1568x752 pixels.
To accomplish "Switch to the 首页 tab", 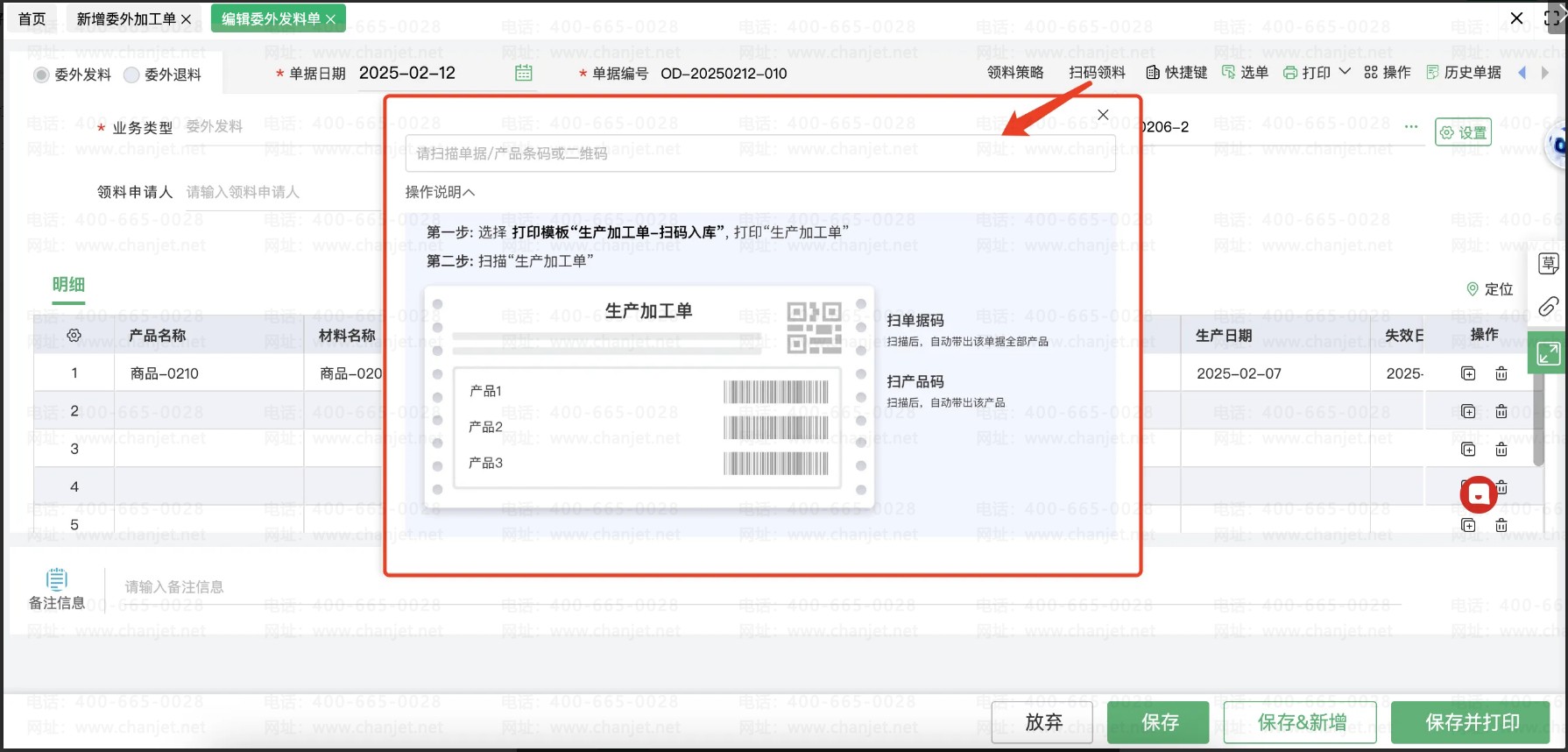I will tap(32, 18).
